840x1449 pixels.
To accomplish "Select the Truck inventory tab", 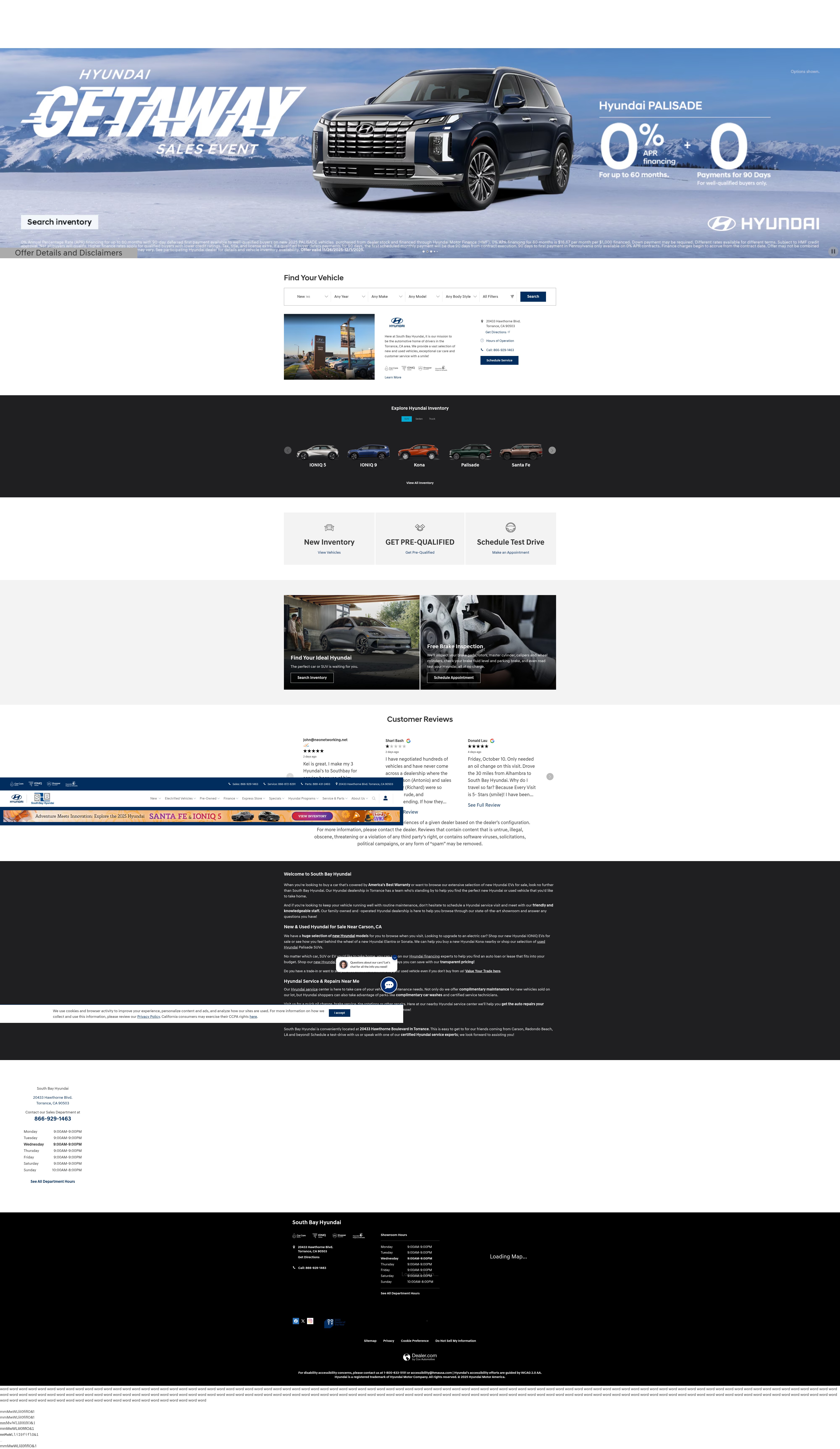I will 432,419.
